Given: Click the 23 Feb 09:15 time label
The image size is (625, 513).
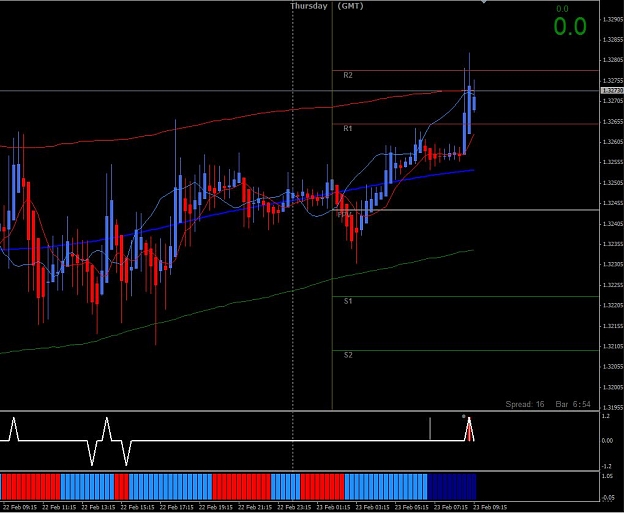Looking at the screenshot, I should click(490, 507).
